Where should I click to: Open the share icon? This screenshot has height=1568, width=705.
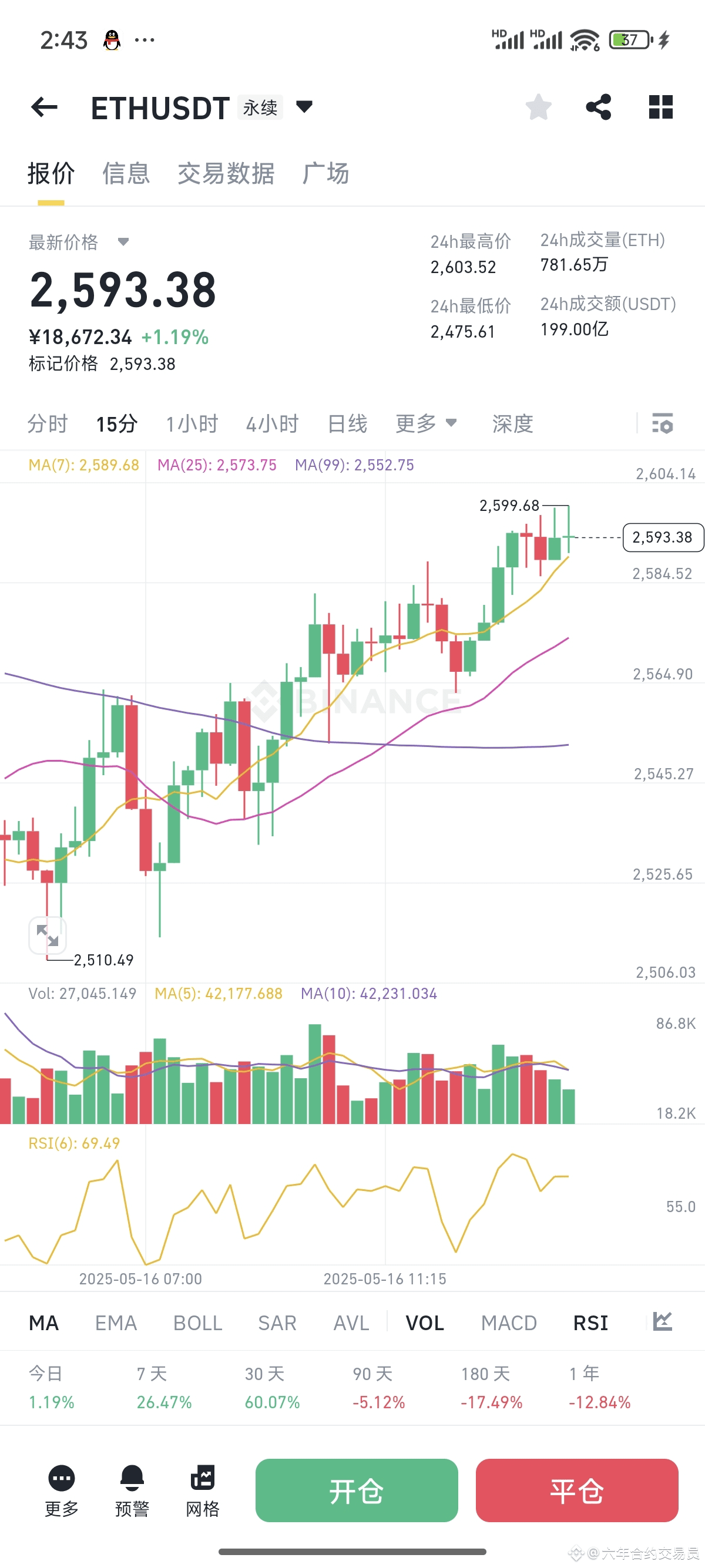coord(599,107)
